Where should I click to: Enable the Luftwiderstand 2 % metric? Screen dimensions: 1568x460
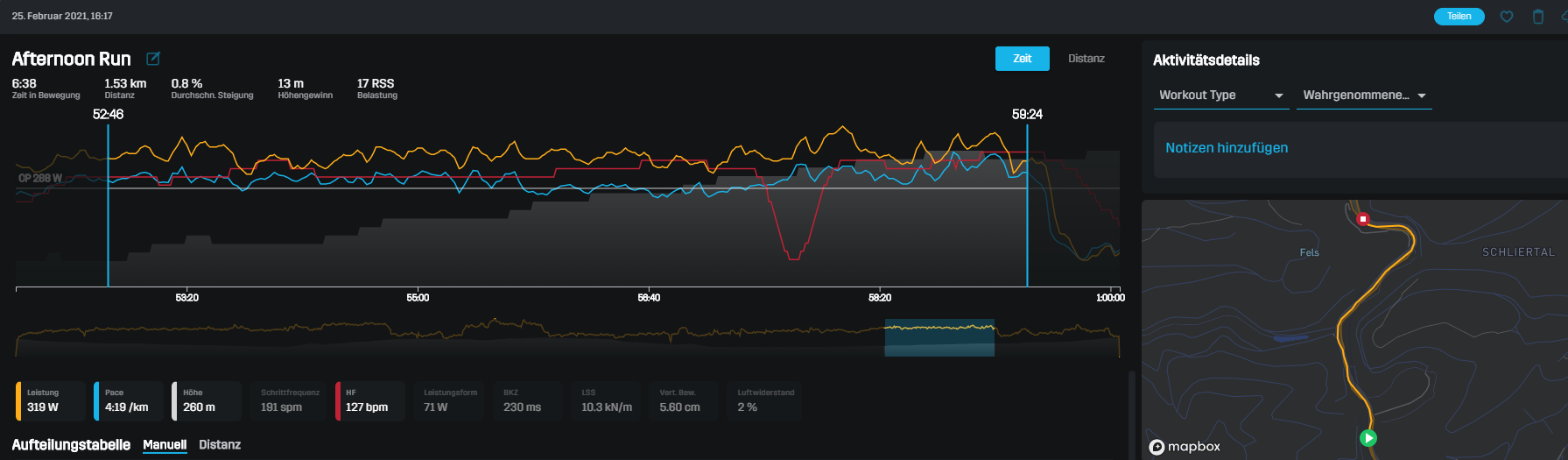tap(764, 400)
